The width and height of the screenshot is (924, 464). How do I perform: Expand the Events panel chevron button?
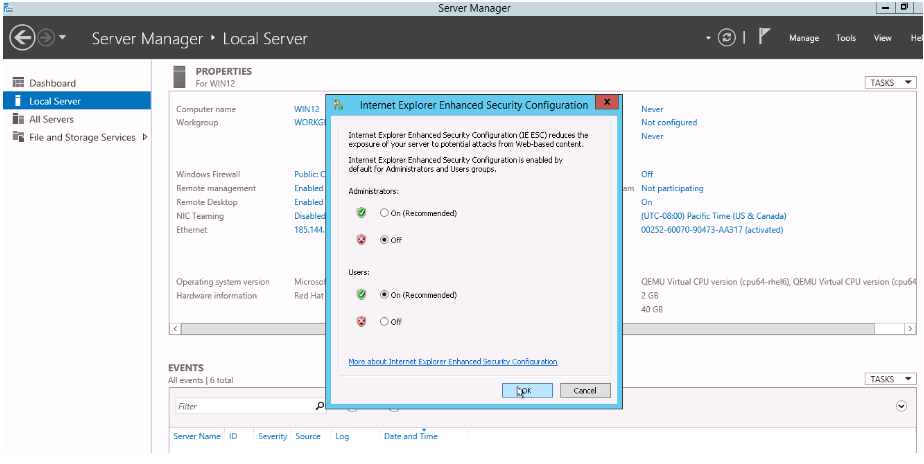click(901, 406)
